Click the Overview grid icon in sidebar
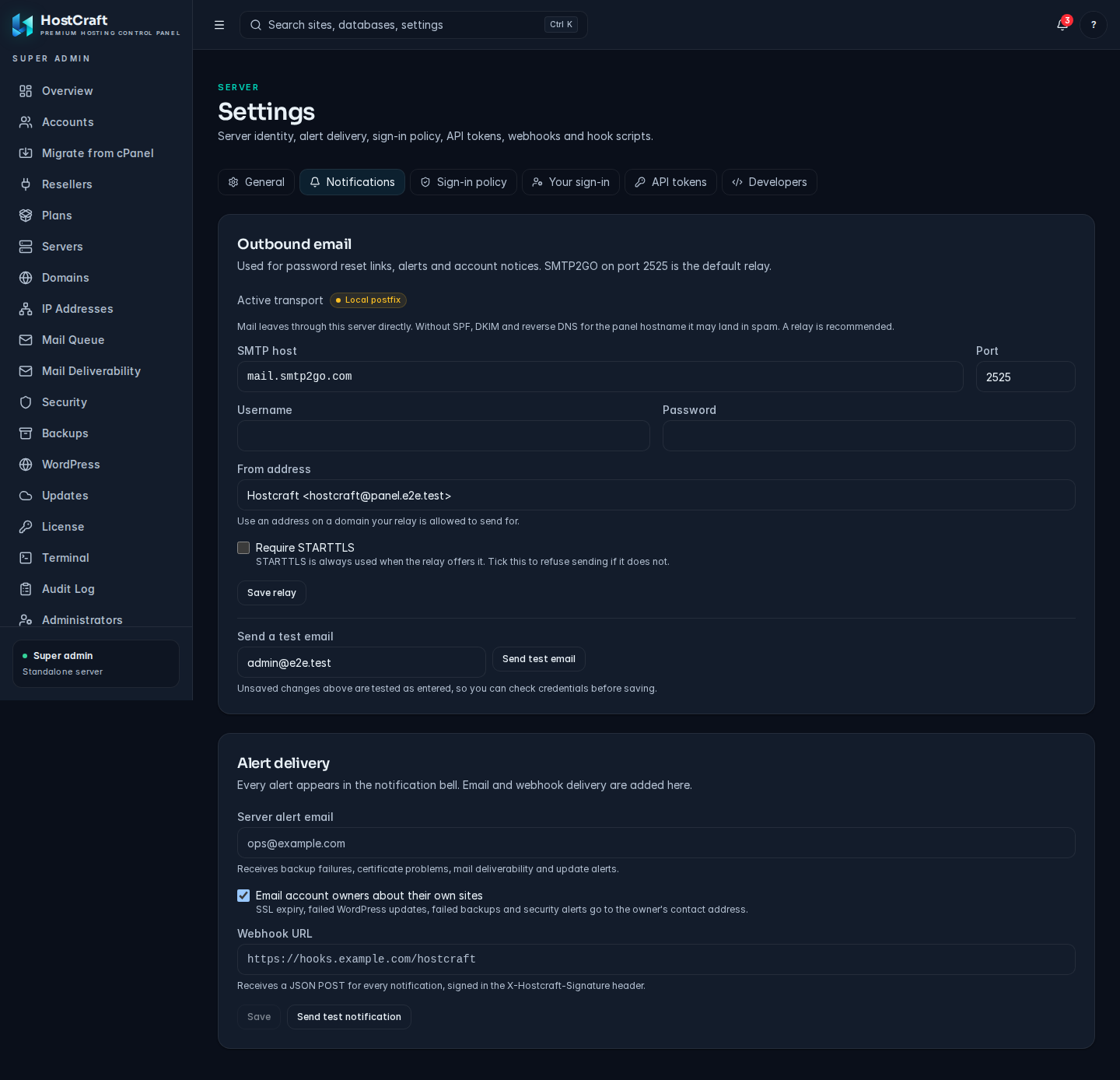1120x1080 pixels. coord(26,91)
